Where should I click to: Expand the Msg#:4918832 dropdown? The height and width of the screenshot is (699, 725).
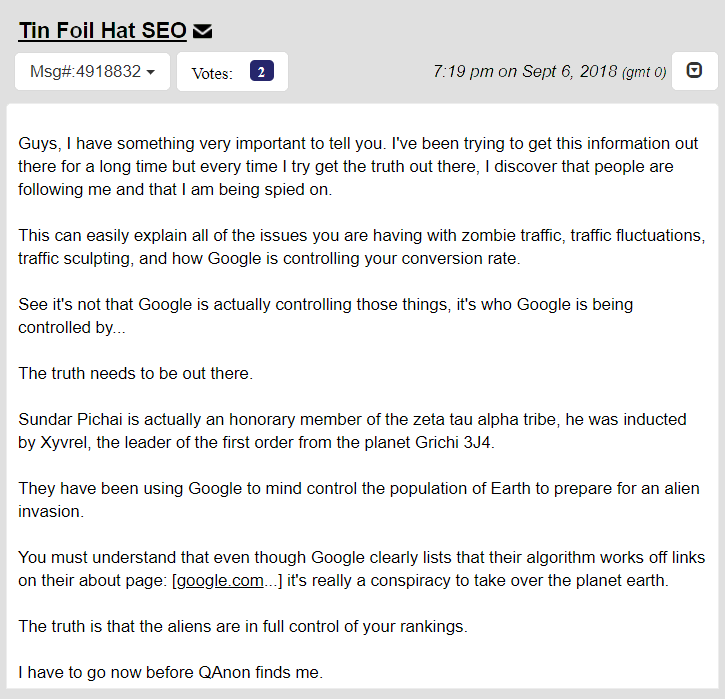click(x=92, y=72)
